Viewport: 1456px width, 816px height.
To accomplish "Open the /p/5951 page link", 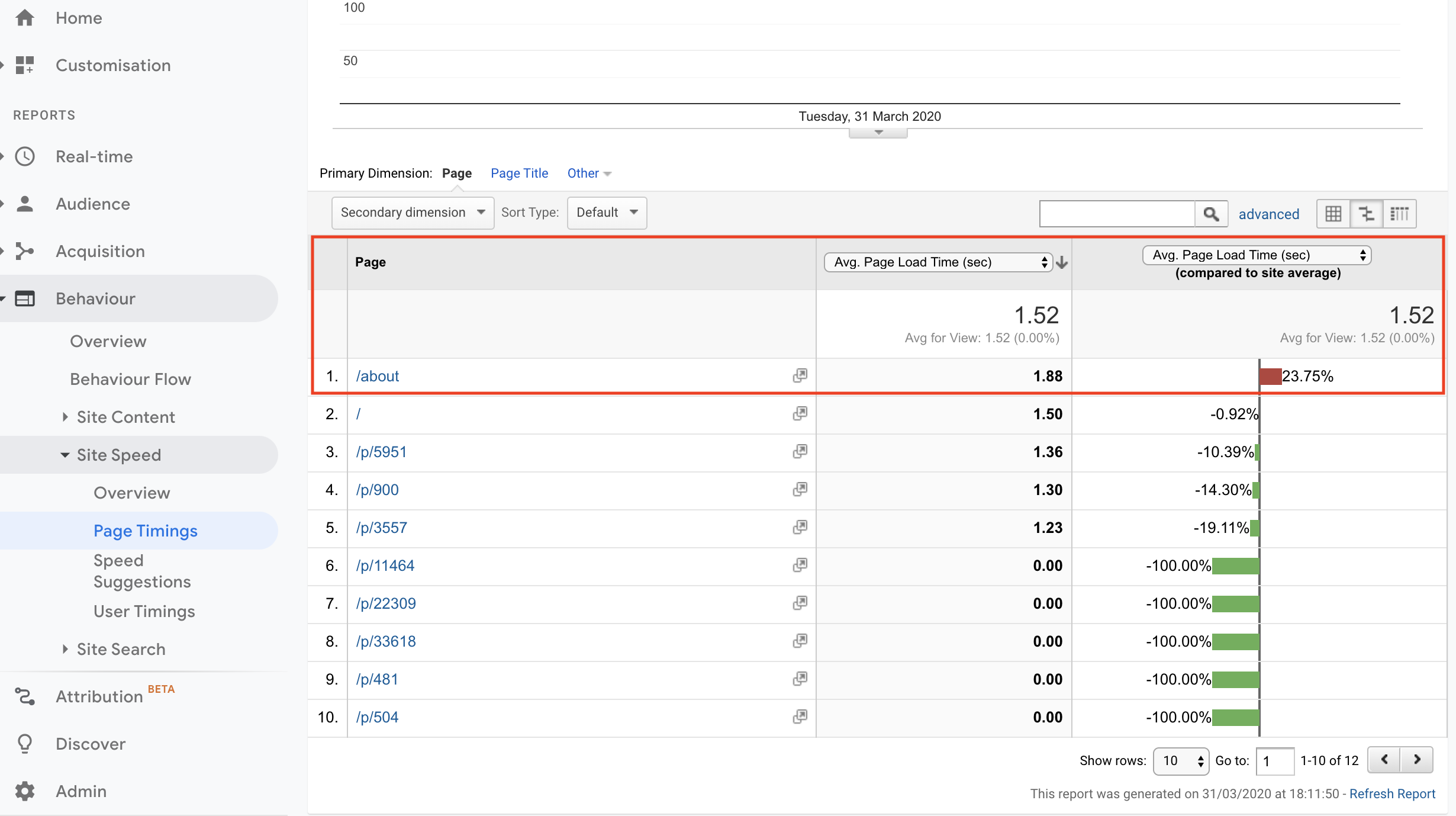I will click(381, 452).
